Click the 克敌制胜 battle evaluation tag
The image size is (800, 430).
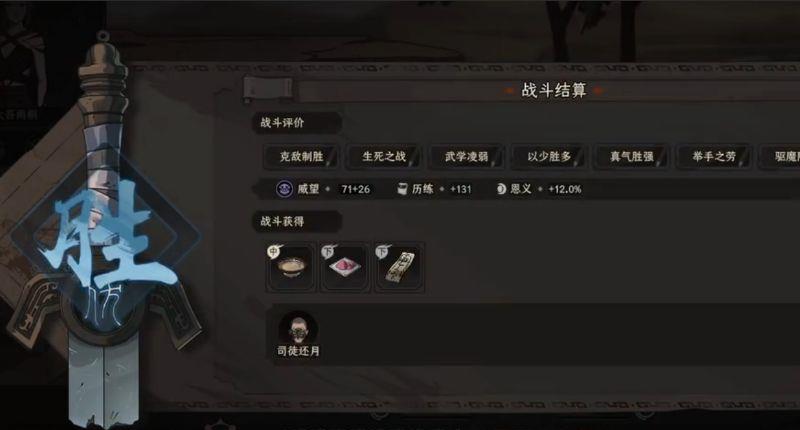click(x=301, y=157)
